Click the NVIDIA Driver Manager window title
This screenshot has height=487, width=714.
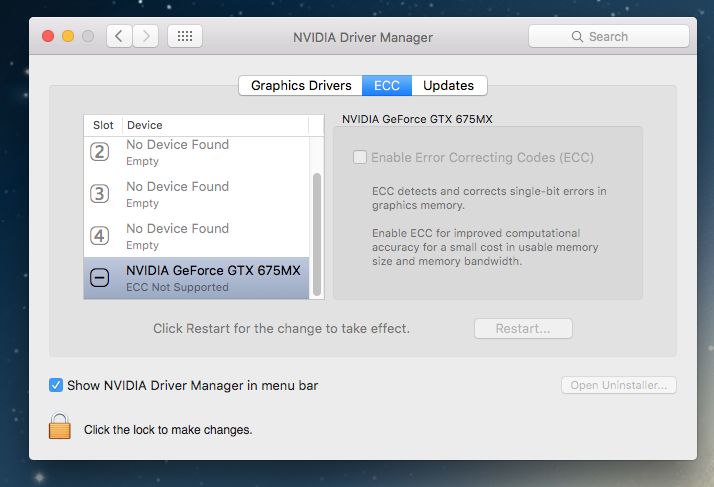pos(363,37)
